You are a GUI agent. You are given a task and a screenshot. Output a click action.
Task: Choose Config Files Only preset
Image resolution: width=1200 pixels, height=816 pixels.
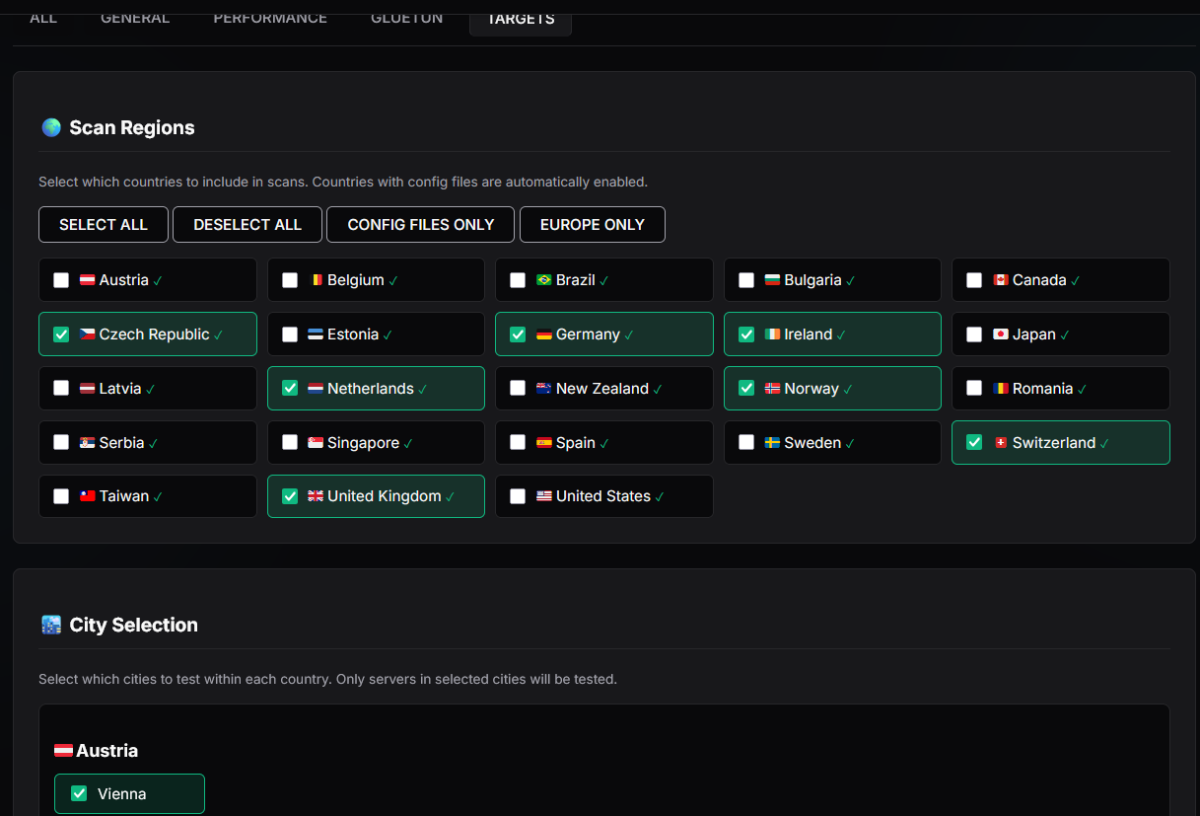click(420, 225)
